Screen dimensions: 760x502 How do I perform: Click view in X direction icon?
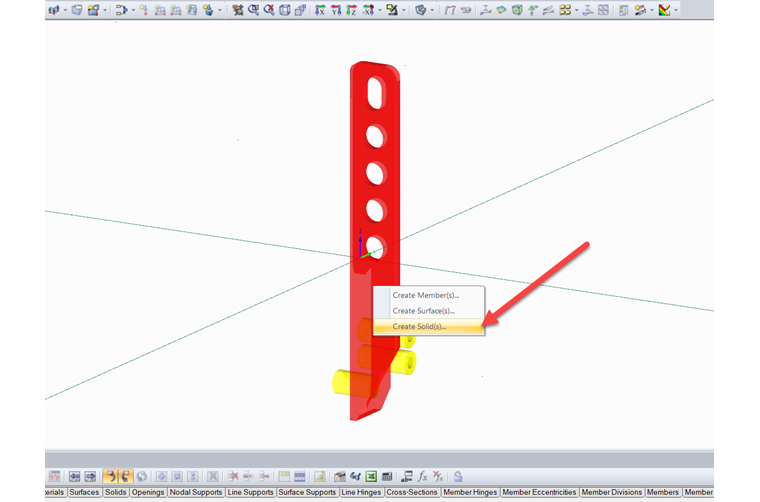320,10
